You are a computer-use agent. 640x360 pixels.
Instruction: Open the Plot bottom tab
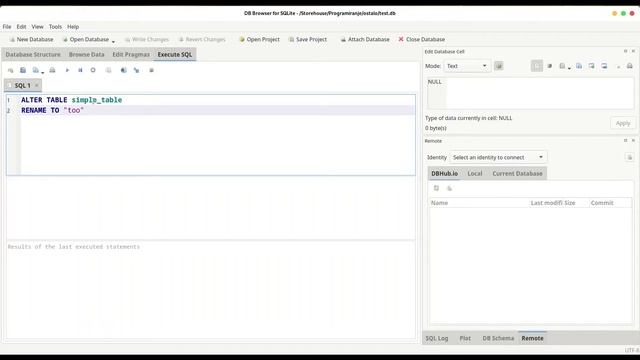pyautogui.click(x=465, y=338)
